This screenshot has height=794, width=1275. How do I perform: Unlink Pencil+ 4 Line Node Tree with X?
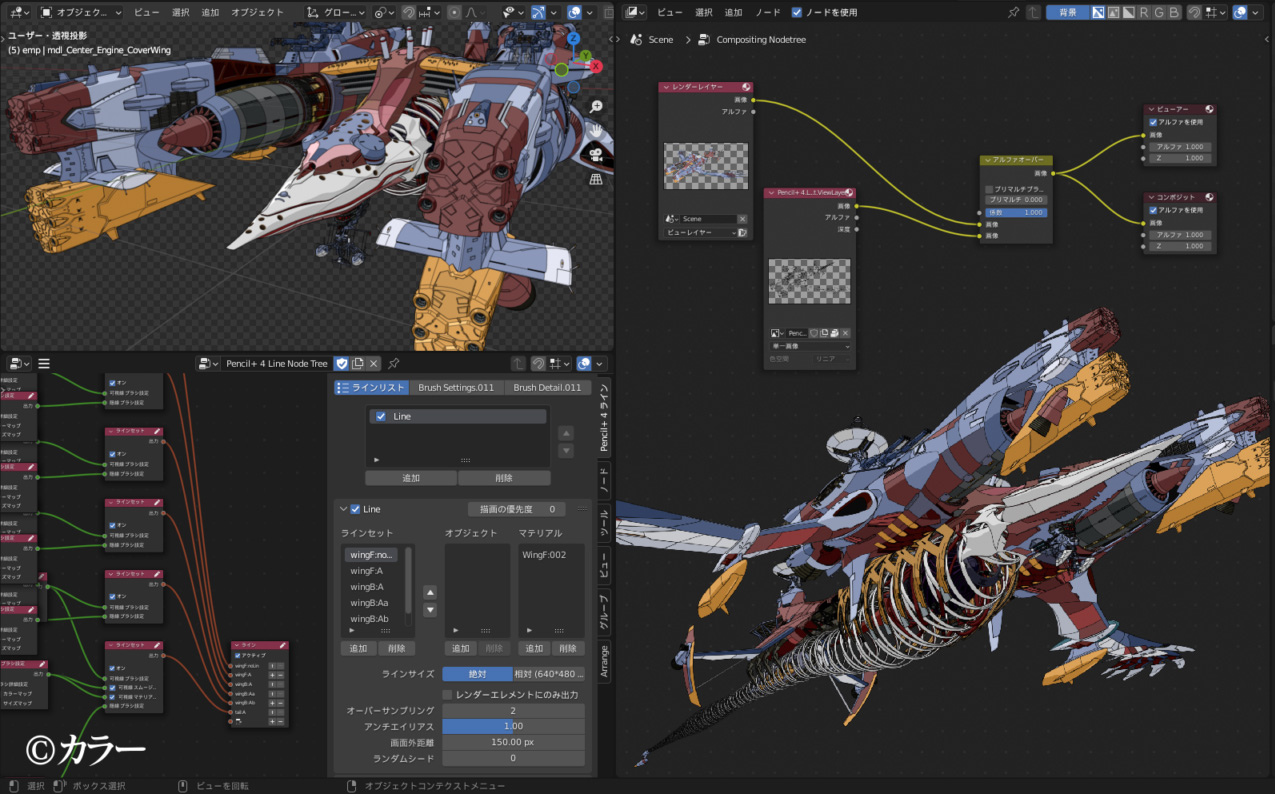[x=374, y=364]
